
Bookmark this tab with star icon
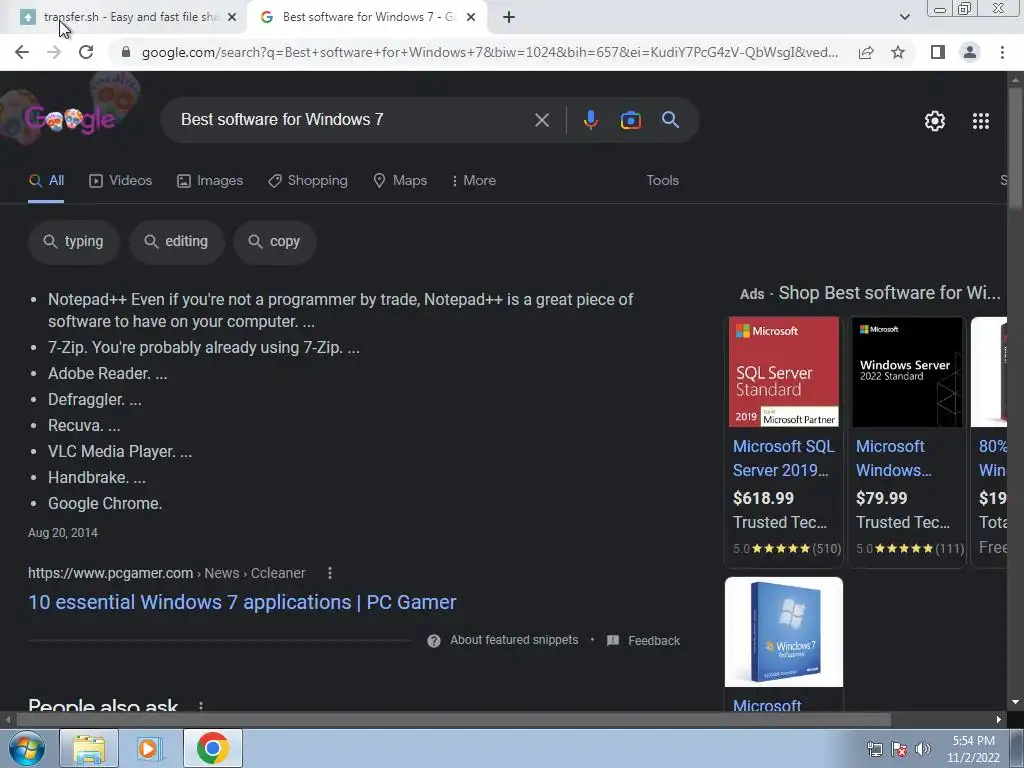point(898,52)
